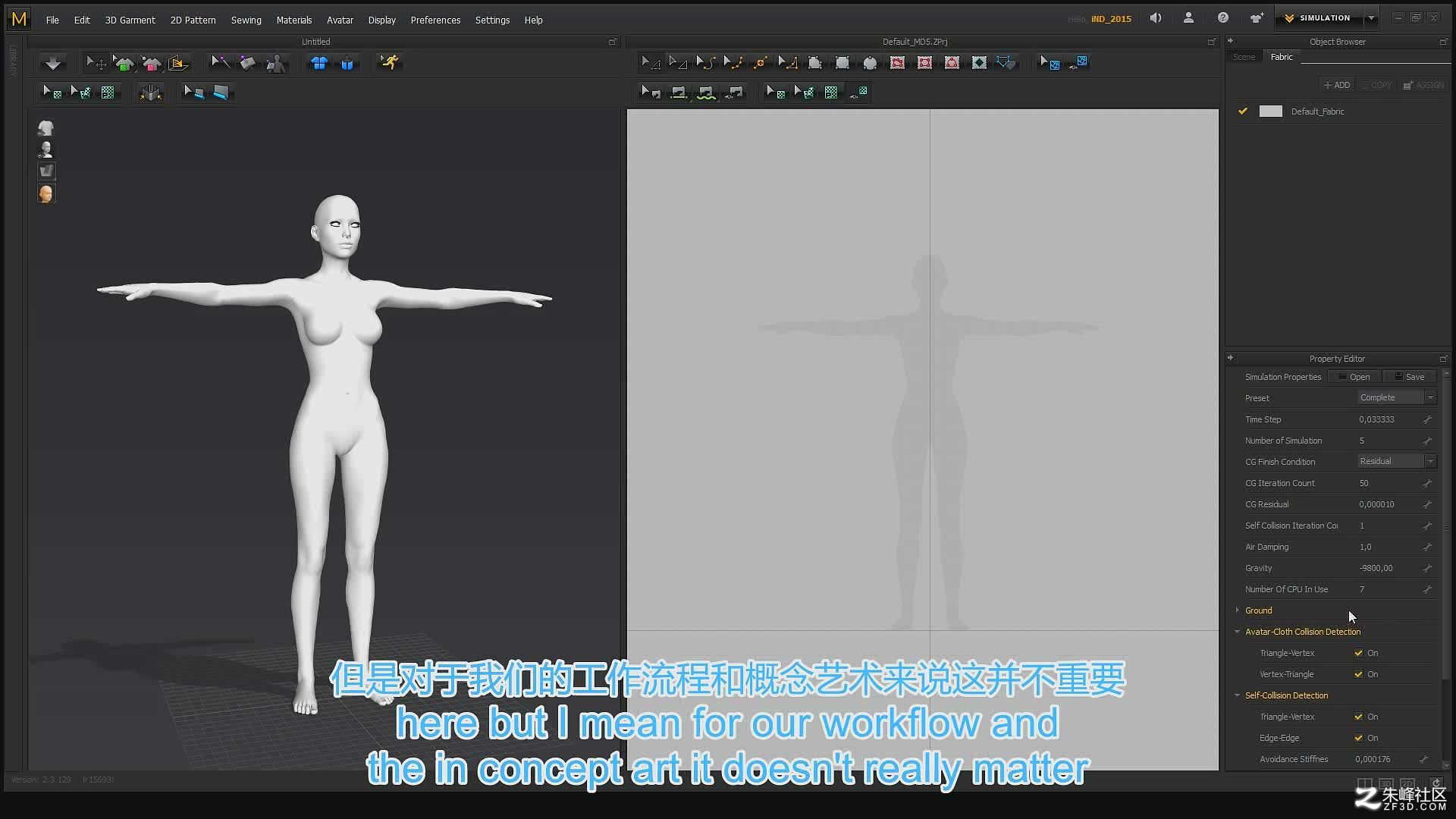Open the Avatar menu
Screen dimensions: 1456x819
[340, 20]
